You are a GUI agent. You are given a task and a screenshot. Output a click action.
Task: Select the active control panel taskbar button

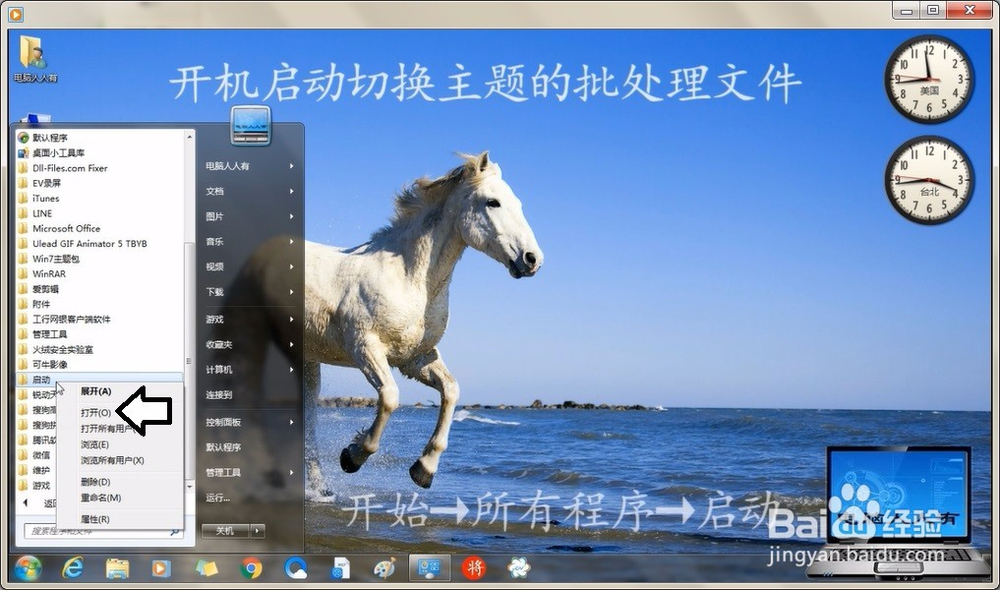coord(429,568)
